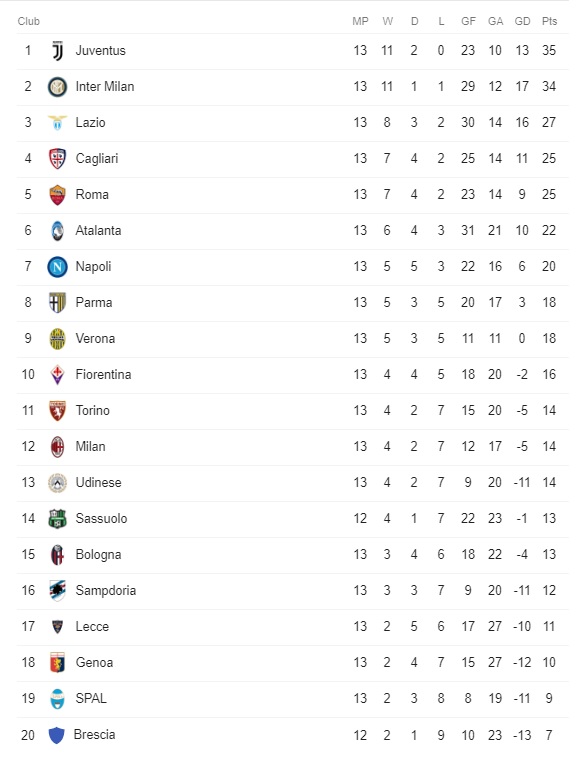Click the Sampdoria crest icon

tap(58, 591)
